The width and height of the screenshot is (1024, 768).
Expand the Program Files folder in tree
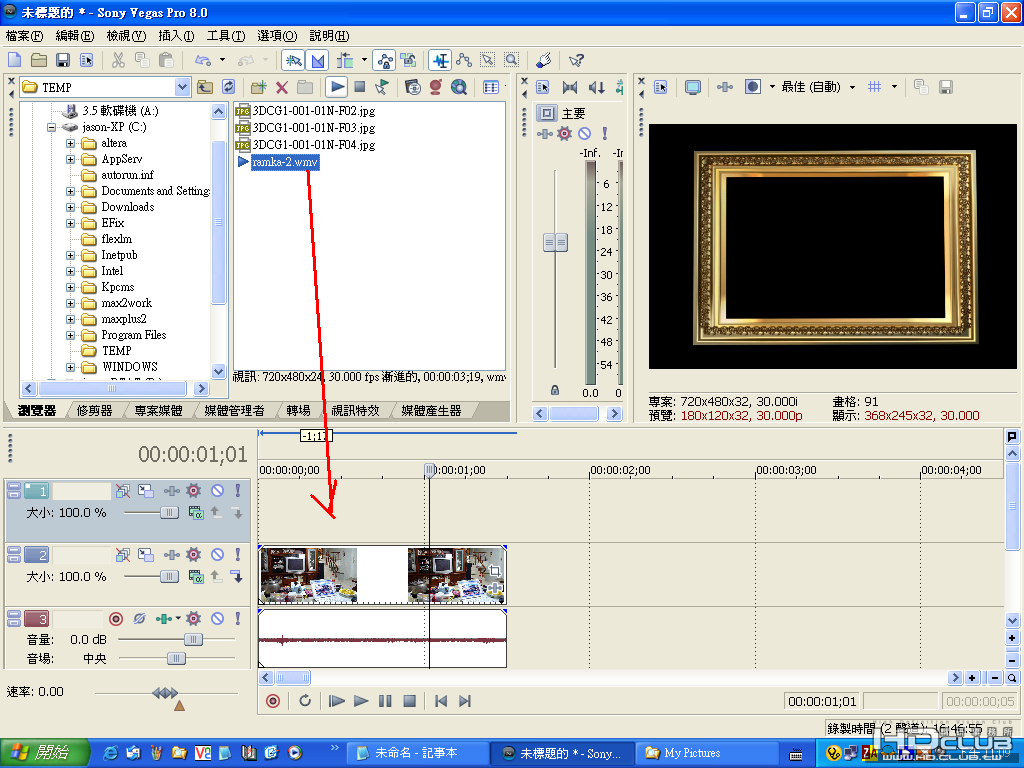coord(71,335)
